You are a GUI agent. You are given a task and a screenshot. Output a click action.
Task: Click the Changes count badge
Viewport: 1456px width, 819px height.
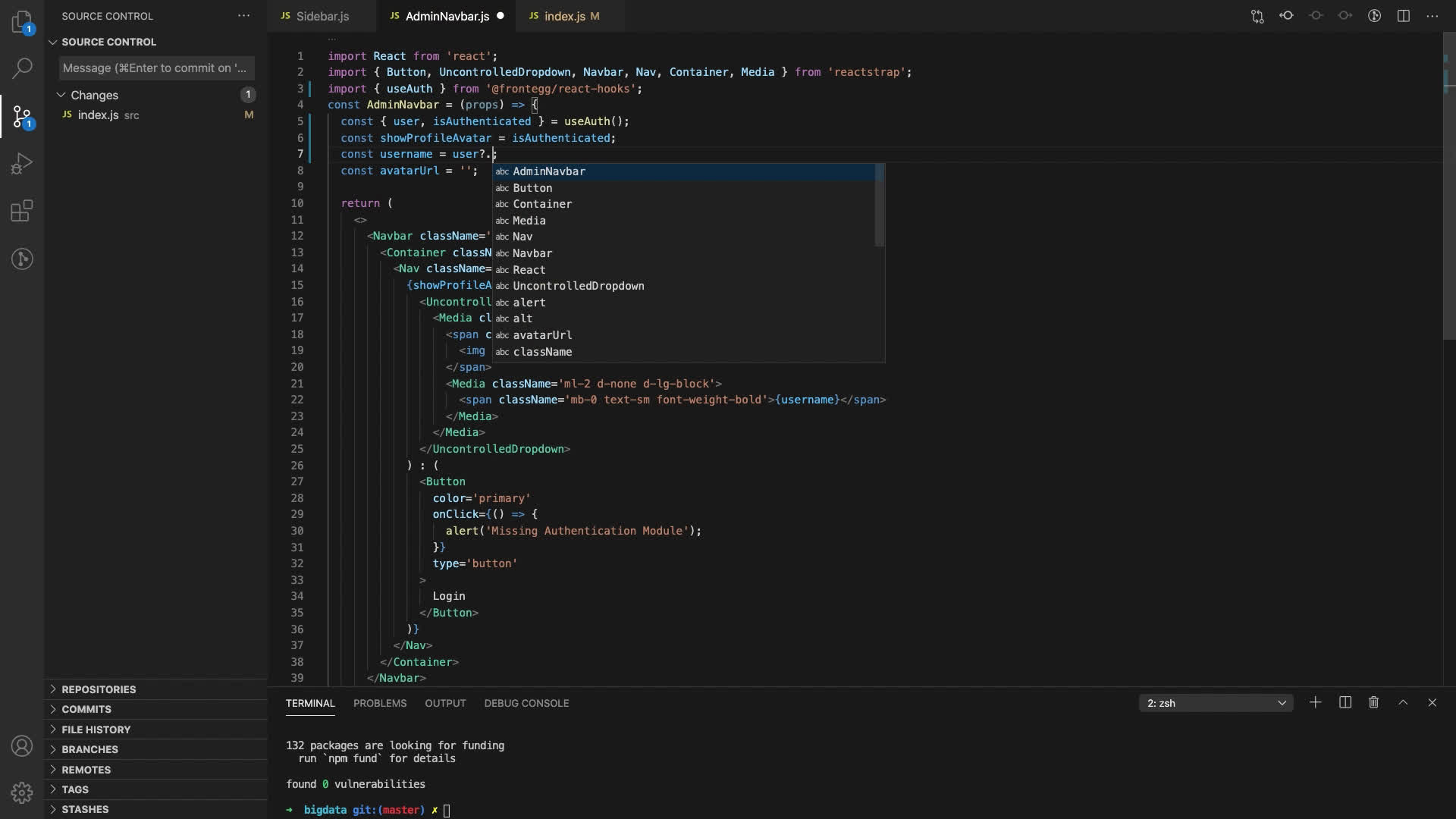[x=248, y=95]
